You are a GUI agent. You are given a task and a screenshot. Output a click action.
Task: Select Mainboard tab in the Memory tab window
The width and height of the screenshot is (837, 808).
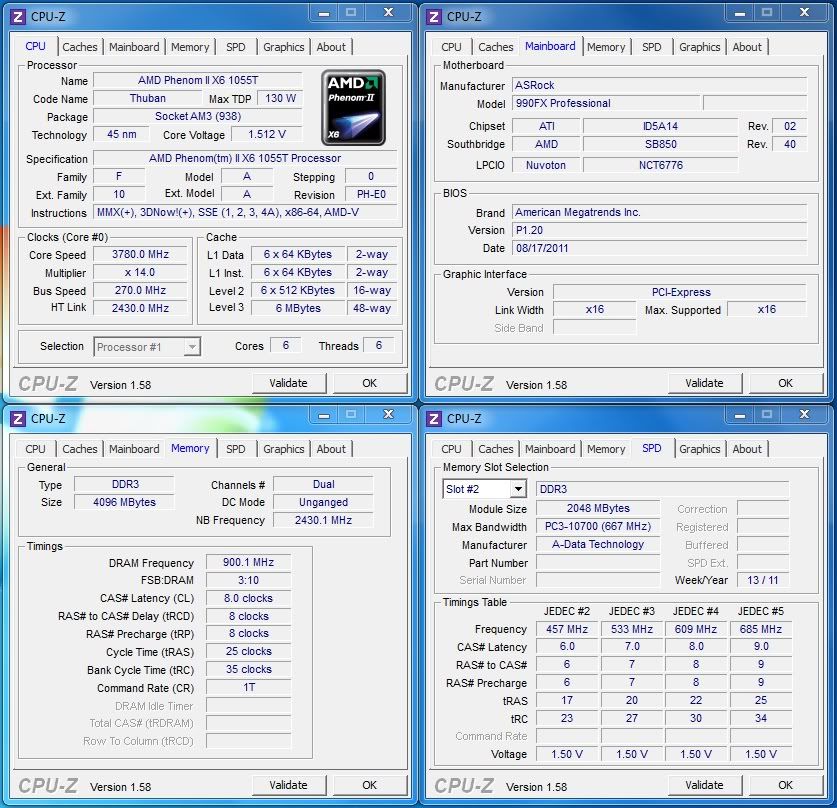pos(134,449)
